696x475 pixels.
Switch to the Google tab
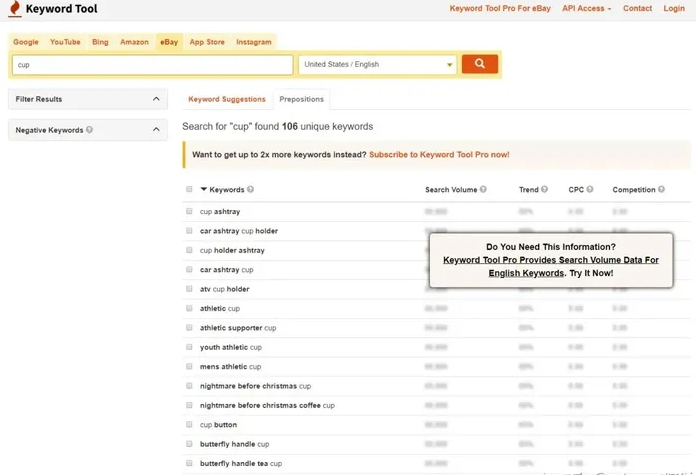(x=26, y=42)
